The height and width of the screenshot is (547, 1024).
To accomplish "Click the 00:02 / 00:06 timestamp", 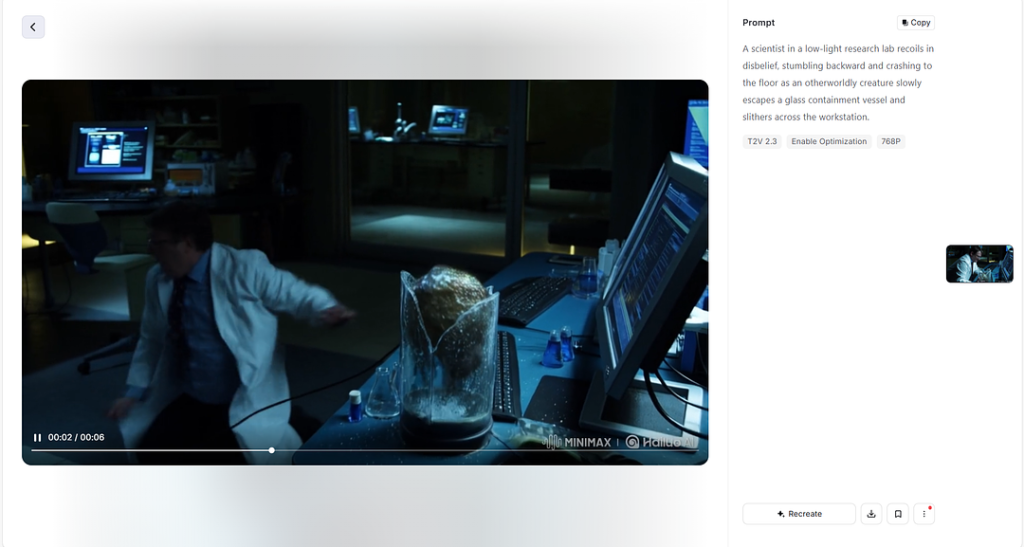I will (x=76, y=437).
